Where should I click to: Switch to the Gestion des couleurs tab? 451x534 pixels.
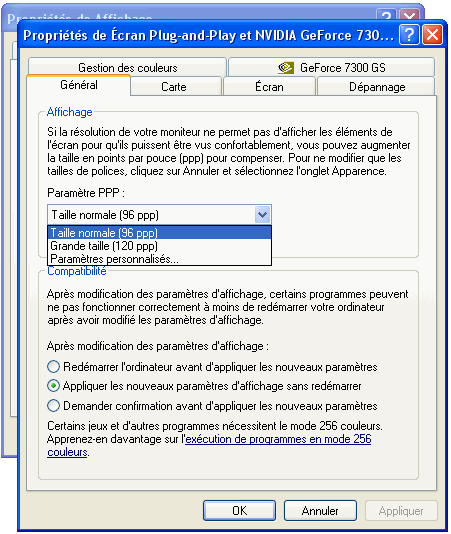click(x=127, y=67)
